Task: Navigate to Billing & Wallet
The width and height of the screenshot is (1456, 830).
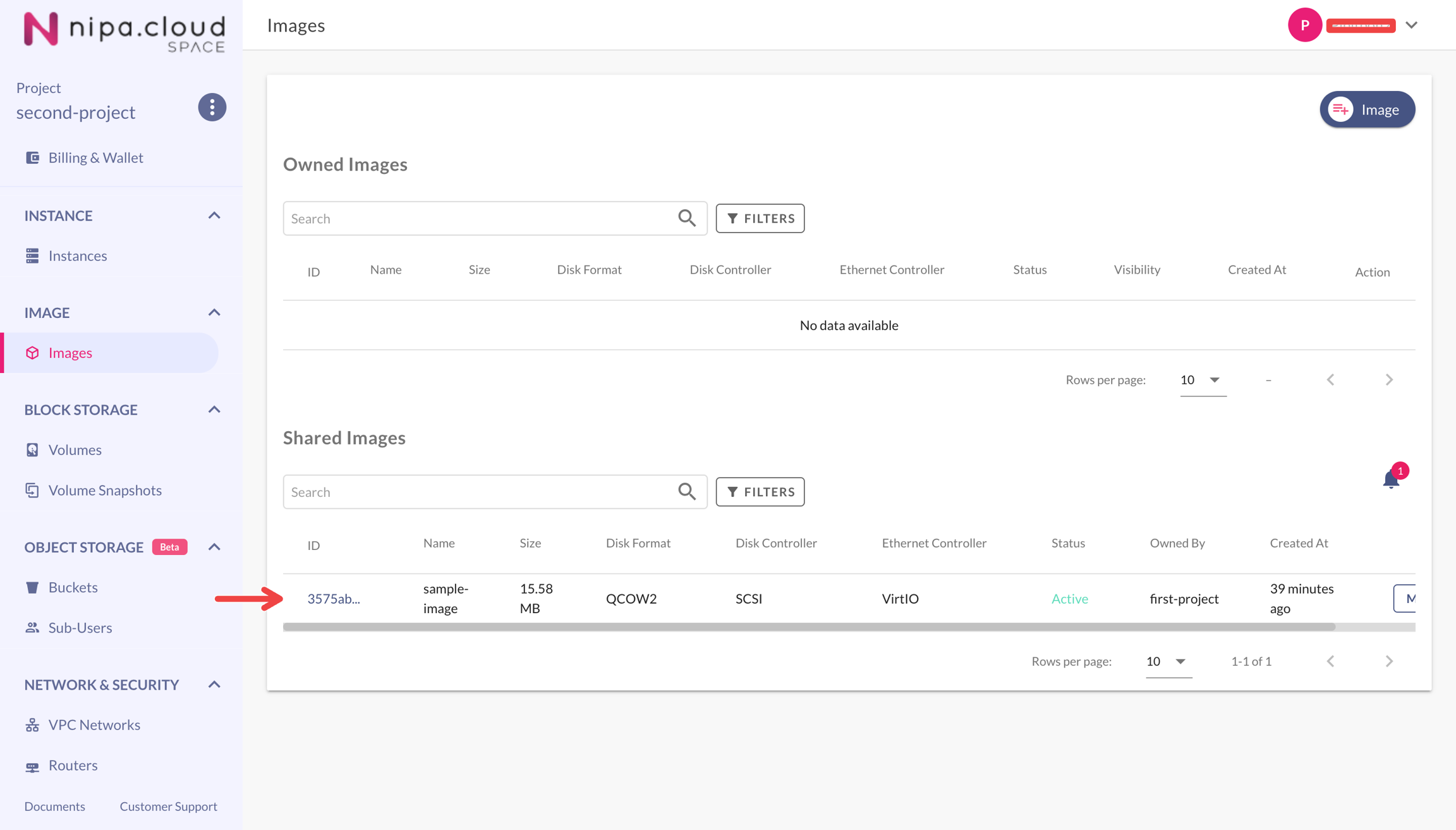Action: 95,157
